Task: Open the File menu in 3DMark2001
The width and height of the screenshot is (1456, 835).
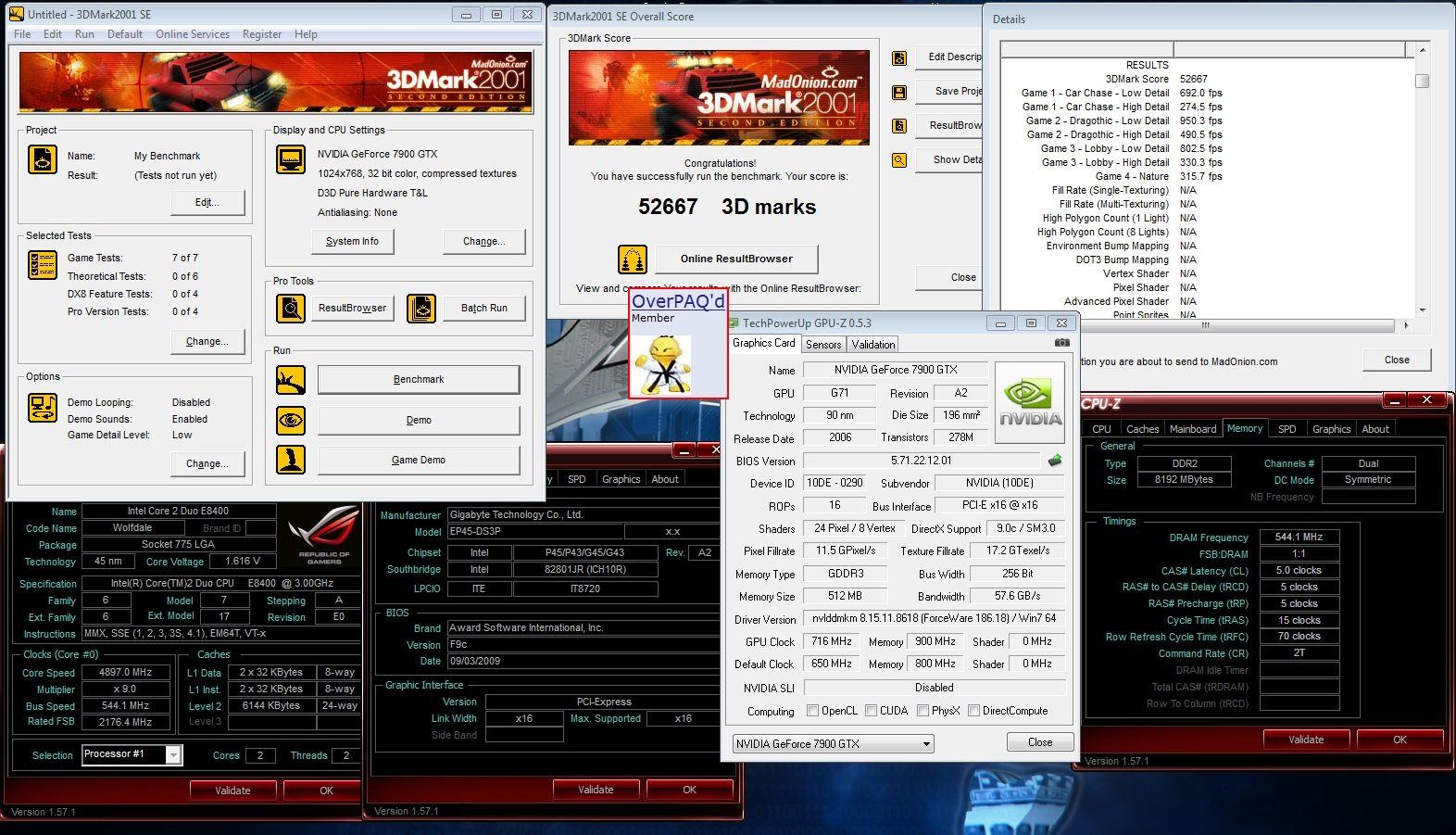Action: [22, 34]
